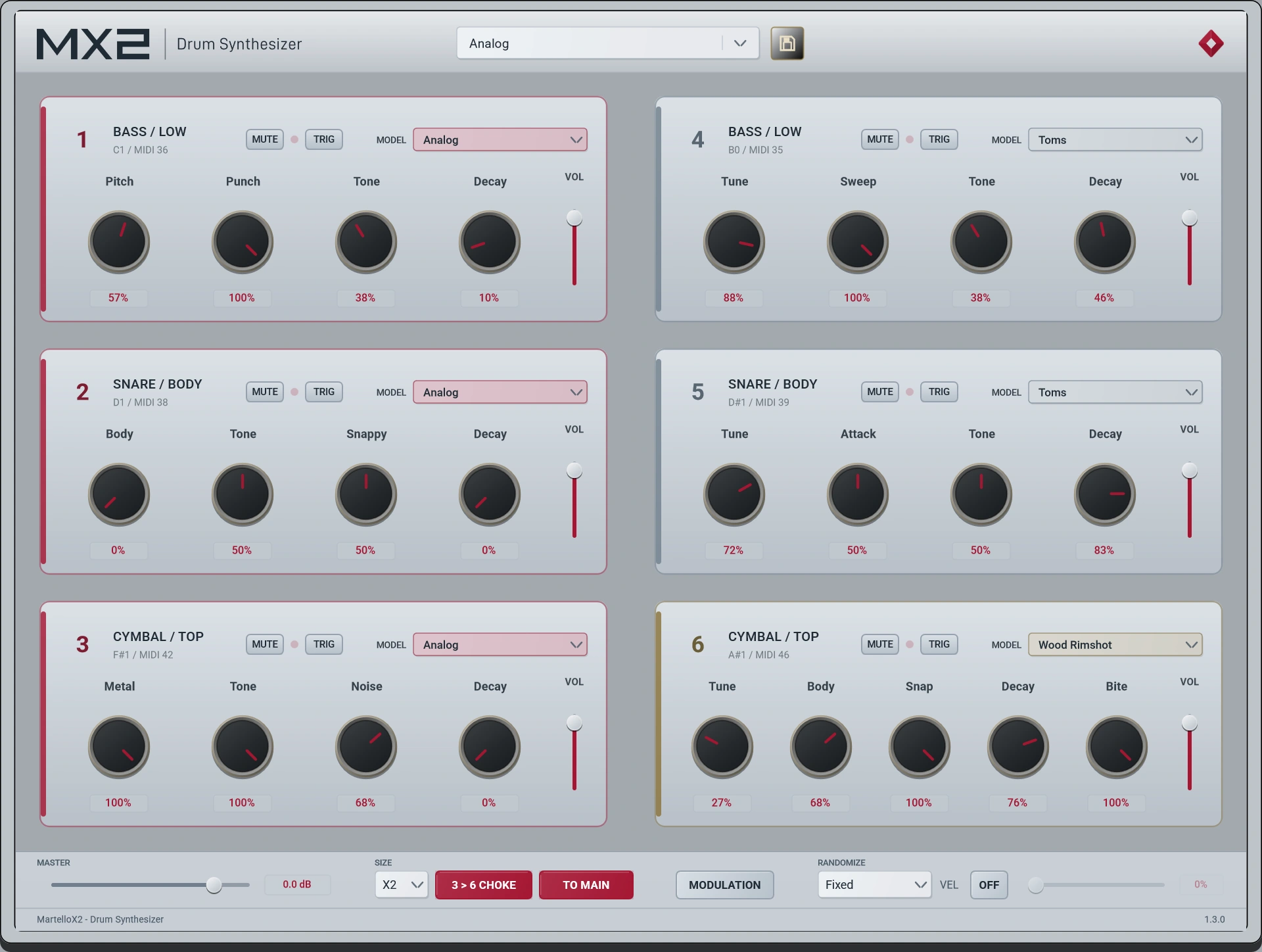Click the Metal knob in channel 3
Viewport: 1262px width, 952px height.
pos(119,747)
